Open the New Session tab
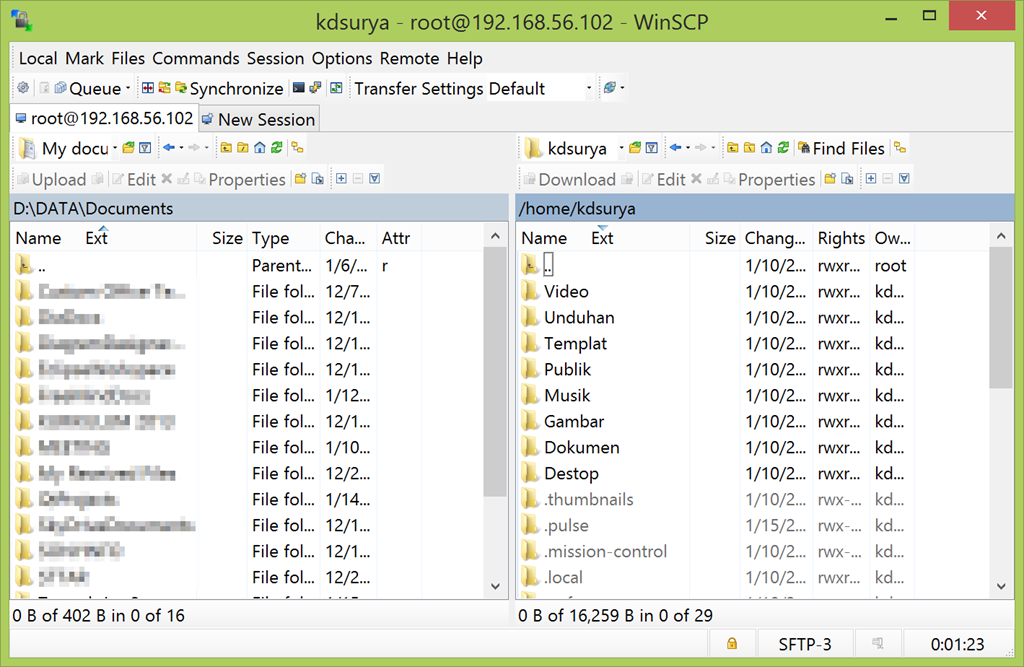The width and height of the screenshot is (1024, 667). (x=259, y=120)
